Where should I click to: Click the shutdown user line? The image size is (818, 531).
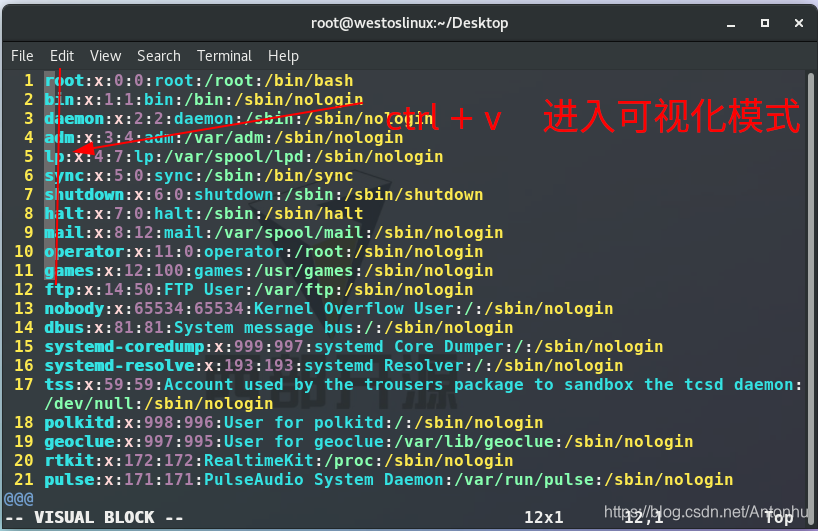tap(264, 195)
